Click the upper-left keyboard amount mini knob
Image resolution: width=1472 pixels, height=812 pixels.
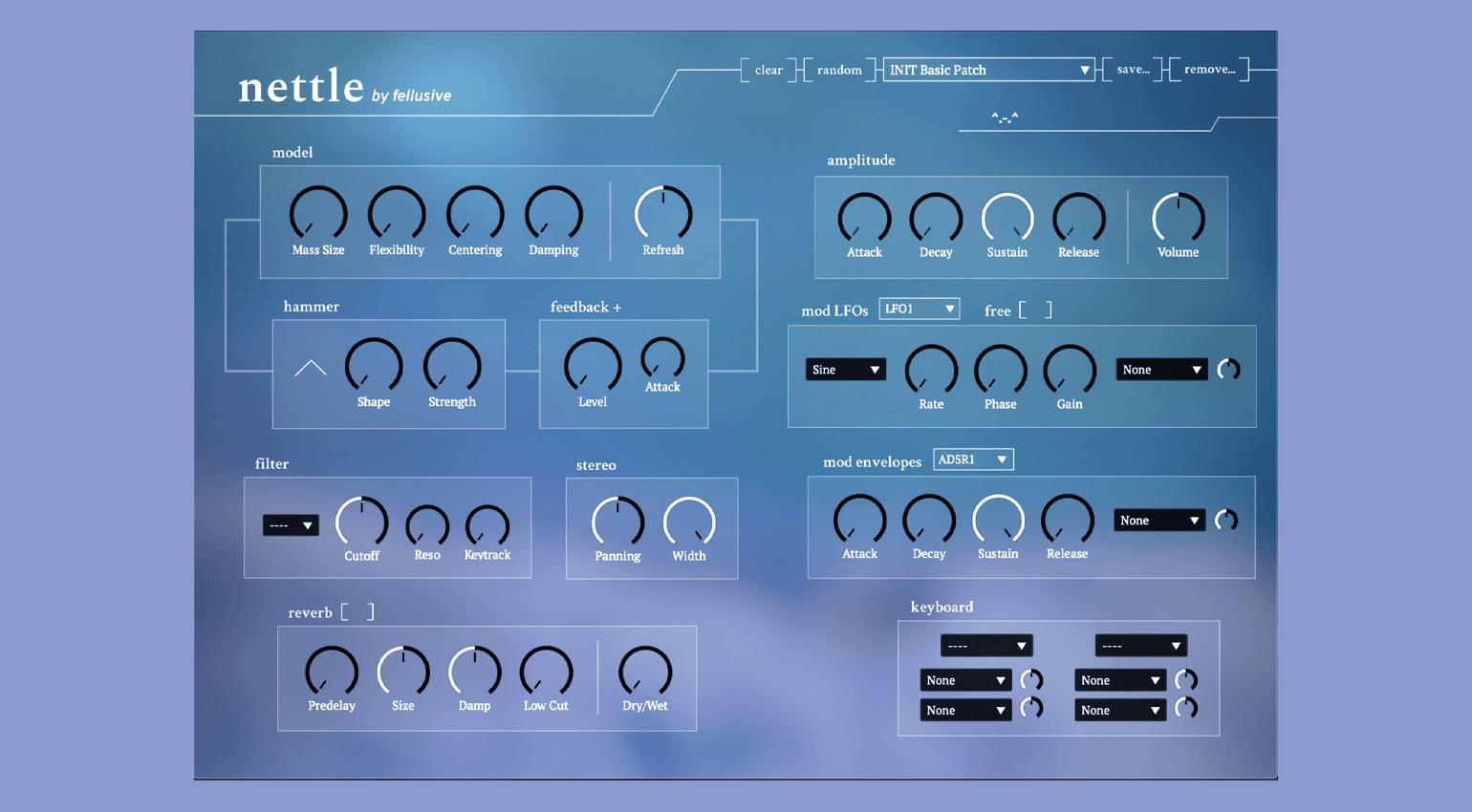click(x=1031, y=680)
